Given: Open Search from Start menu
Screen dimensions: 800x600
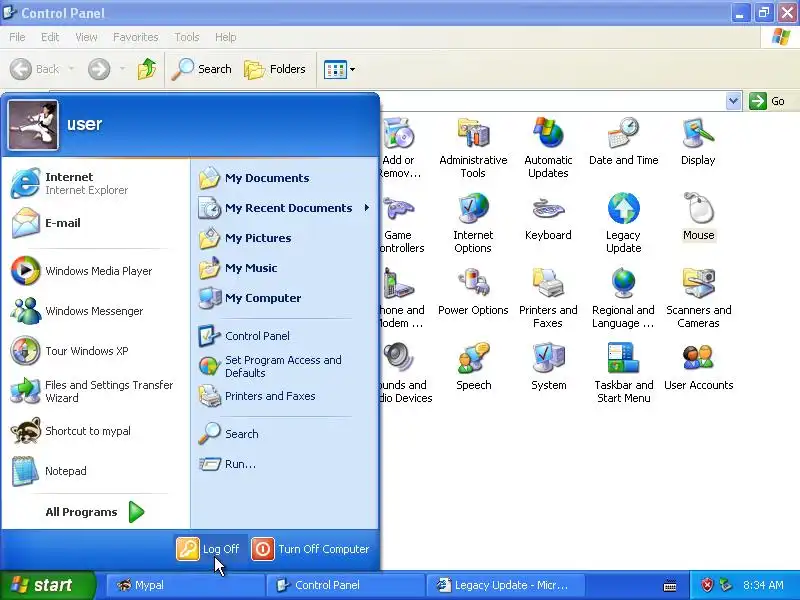Looking at the screenshot, I should coord(284,434).
